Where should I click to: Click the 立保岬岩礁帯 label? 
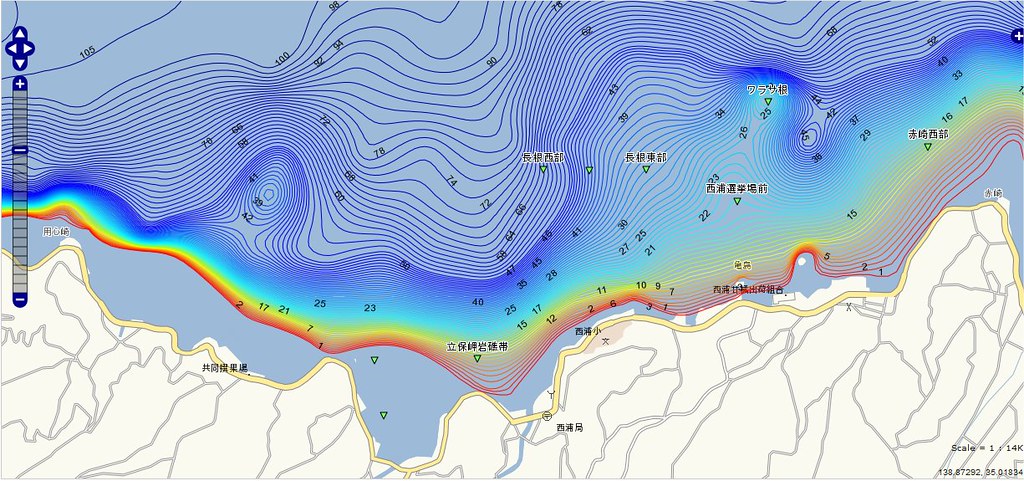click(477, 347)
